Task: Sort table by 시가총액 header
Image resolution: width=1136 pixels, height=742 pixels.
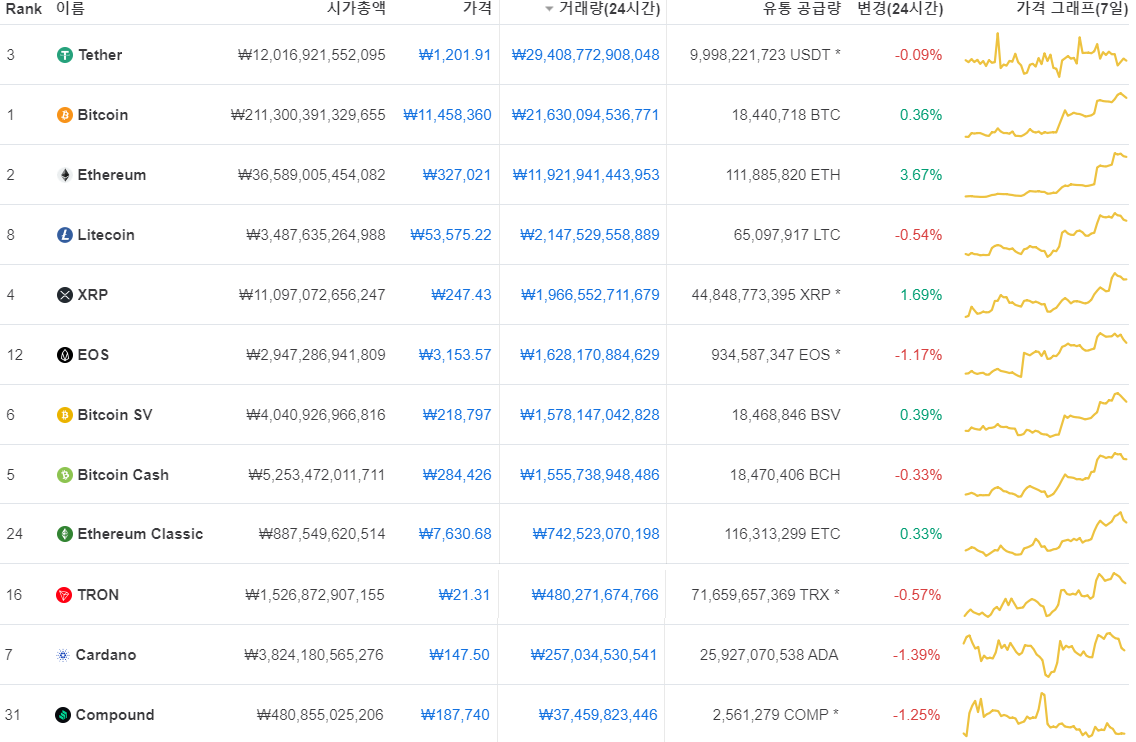Action: click(356, 9)
